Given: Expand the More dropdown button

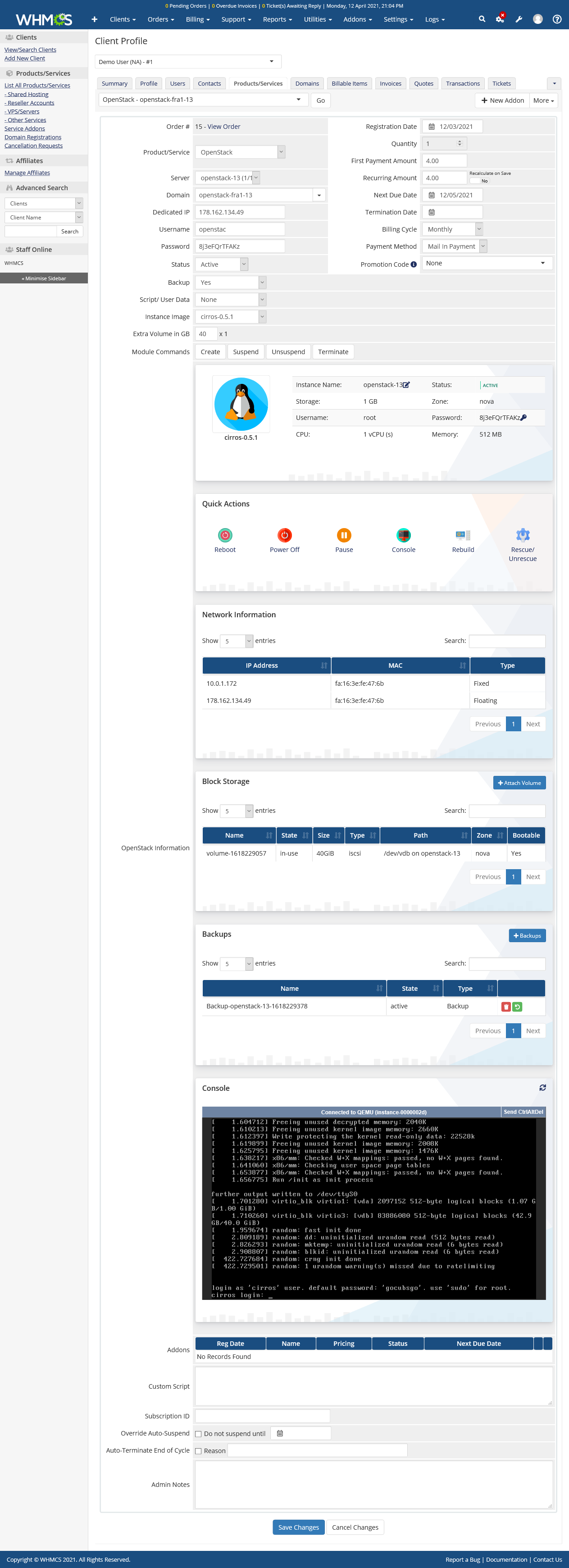Looking at the screenshot, I should (543, 100).
